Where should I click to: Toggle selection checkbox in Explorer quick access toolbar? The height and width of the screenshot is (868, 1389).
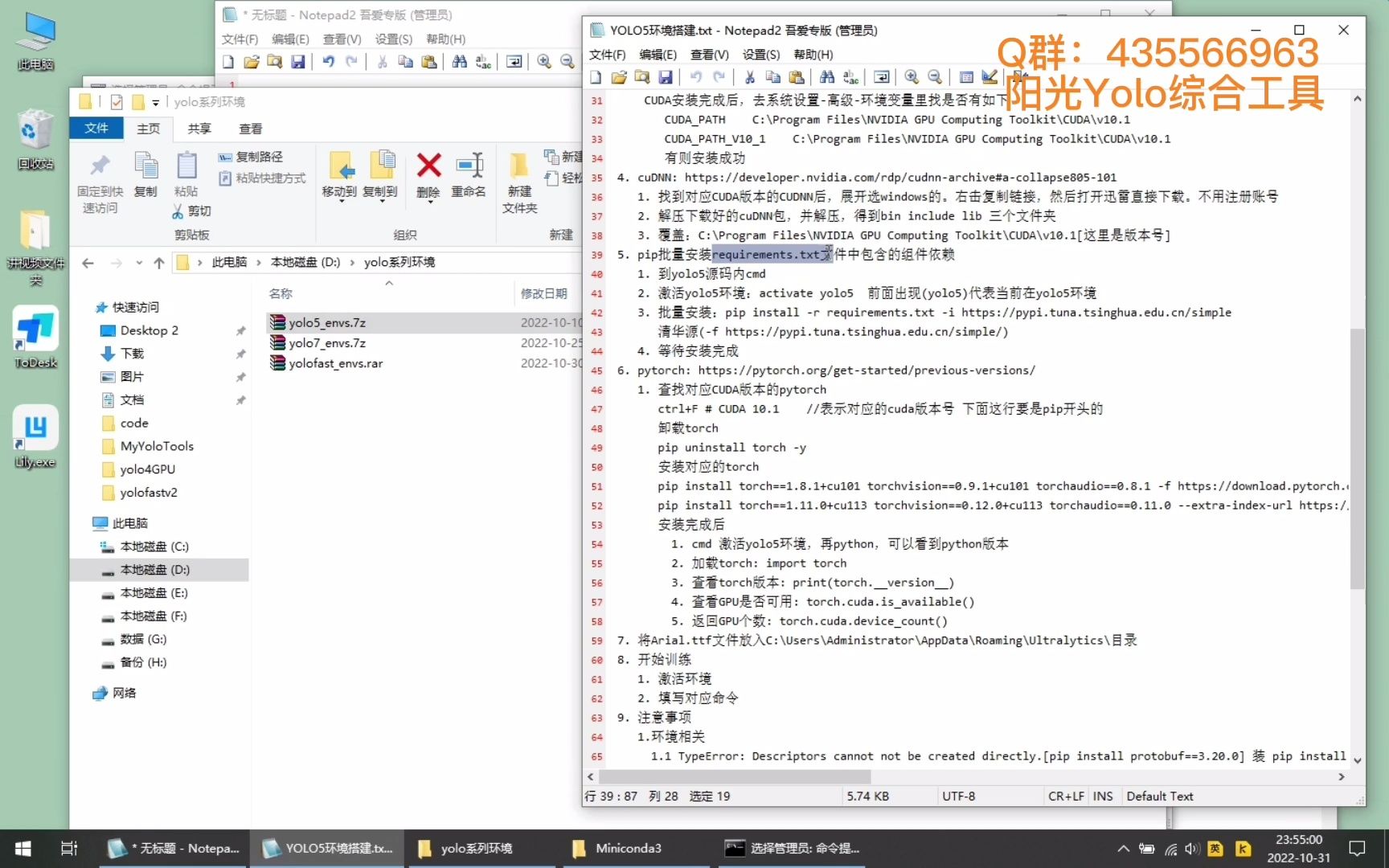click(116, 101)
